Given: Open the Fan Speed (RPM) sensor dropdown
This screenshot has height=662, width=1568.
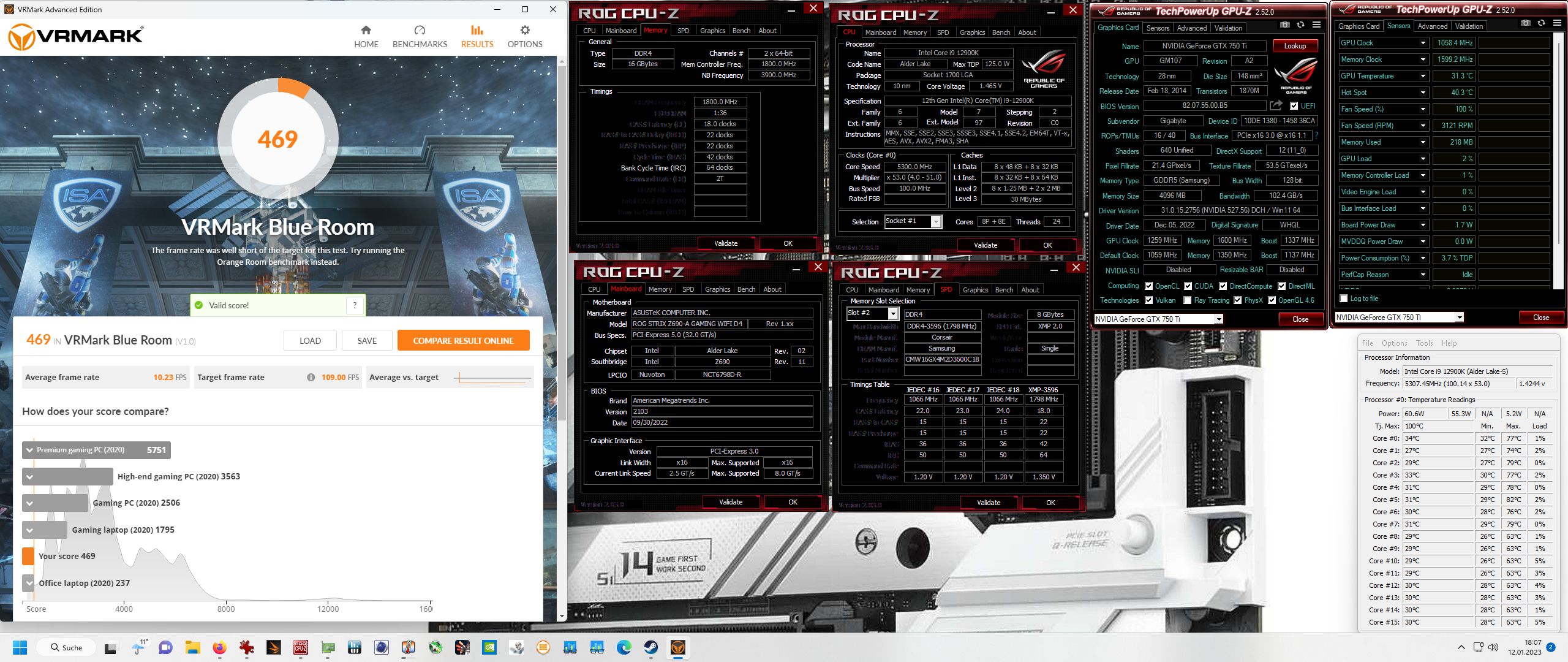Looking at the screenshot, I should point(1423,126).
